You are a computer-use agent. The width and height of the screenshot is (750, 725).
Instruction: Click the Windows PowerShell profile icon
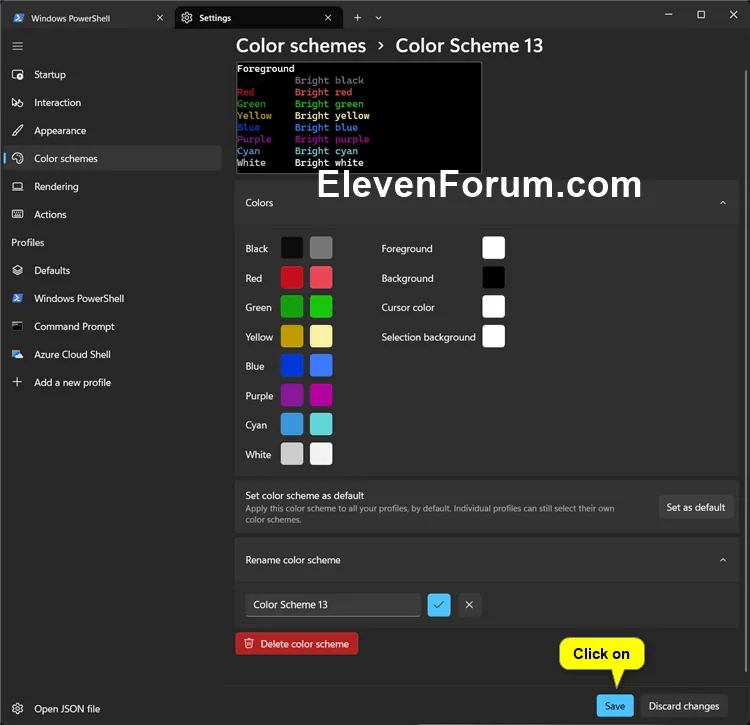pos(18,298)
